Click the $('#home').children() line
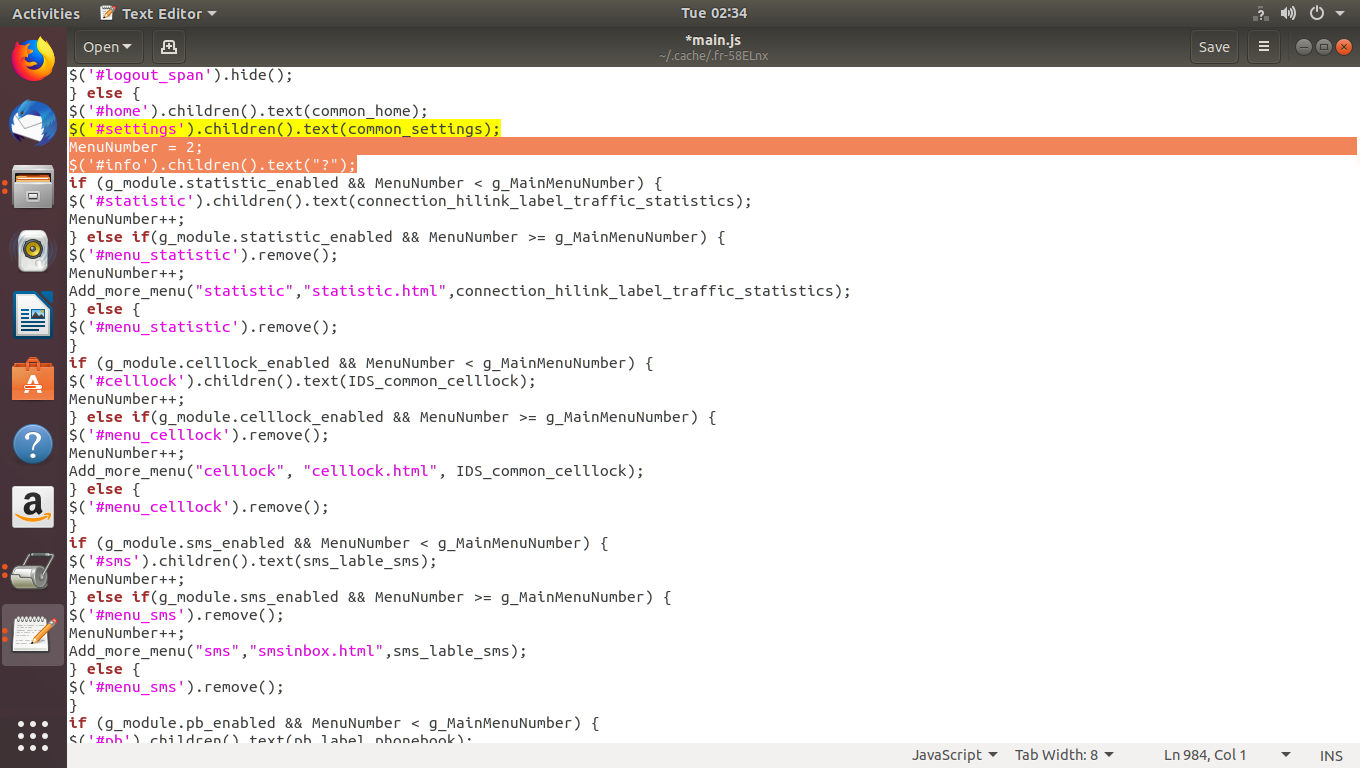 [x=248, y=111]
